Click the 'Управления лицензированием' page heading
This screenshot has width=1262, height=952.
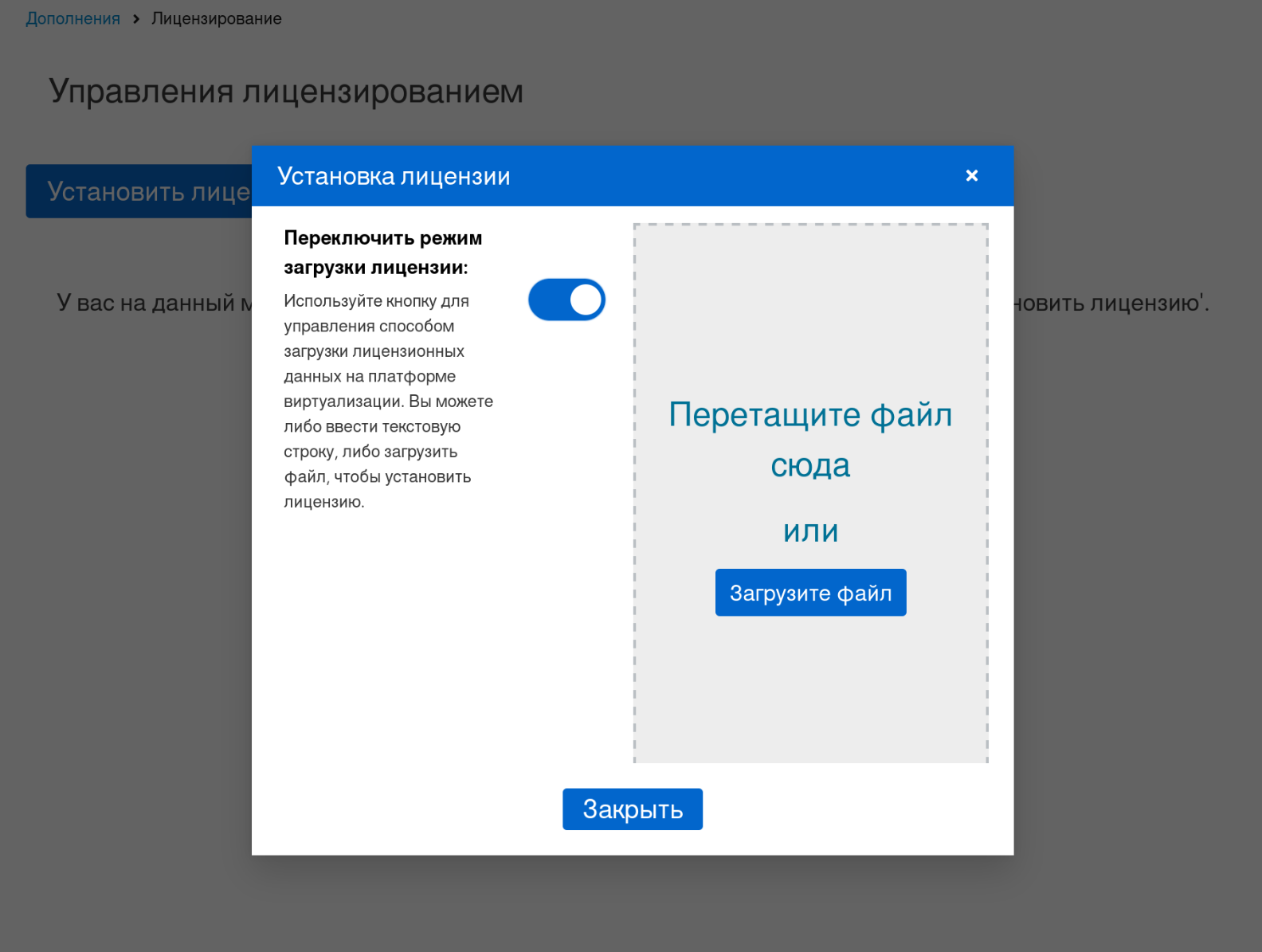(x=286, y=92)
